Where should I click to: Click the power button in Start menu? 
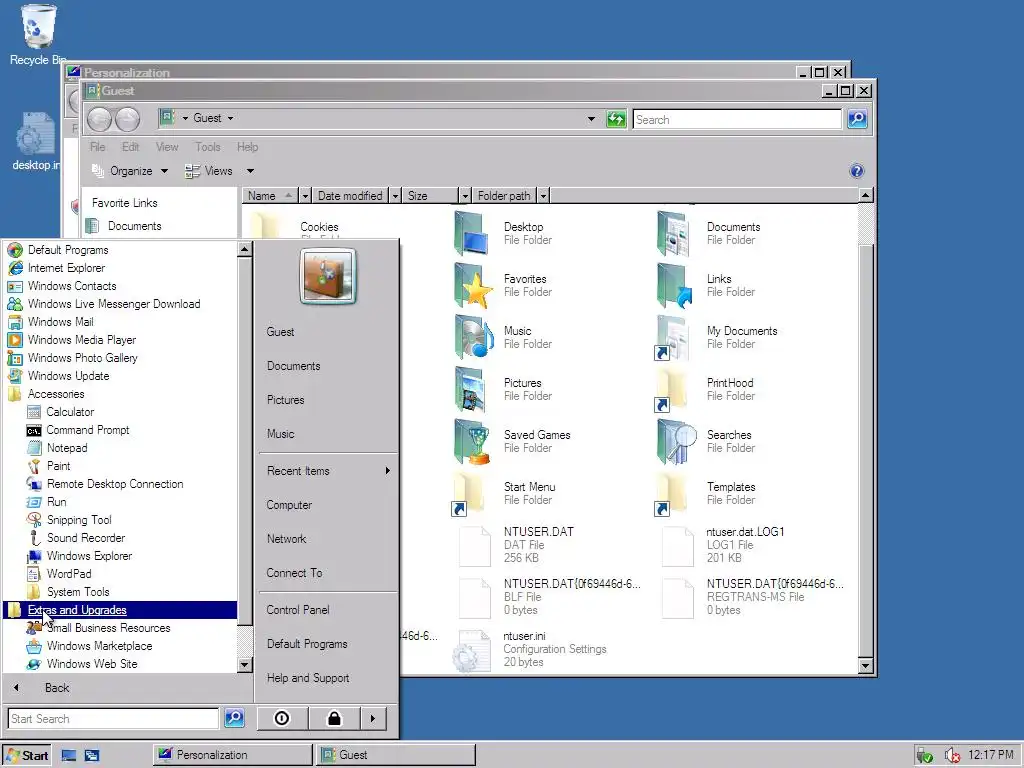(x=281, y=718)
